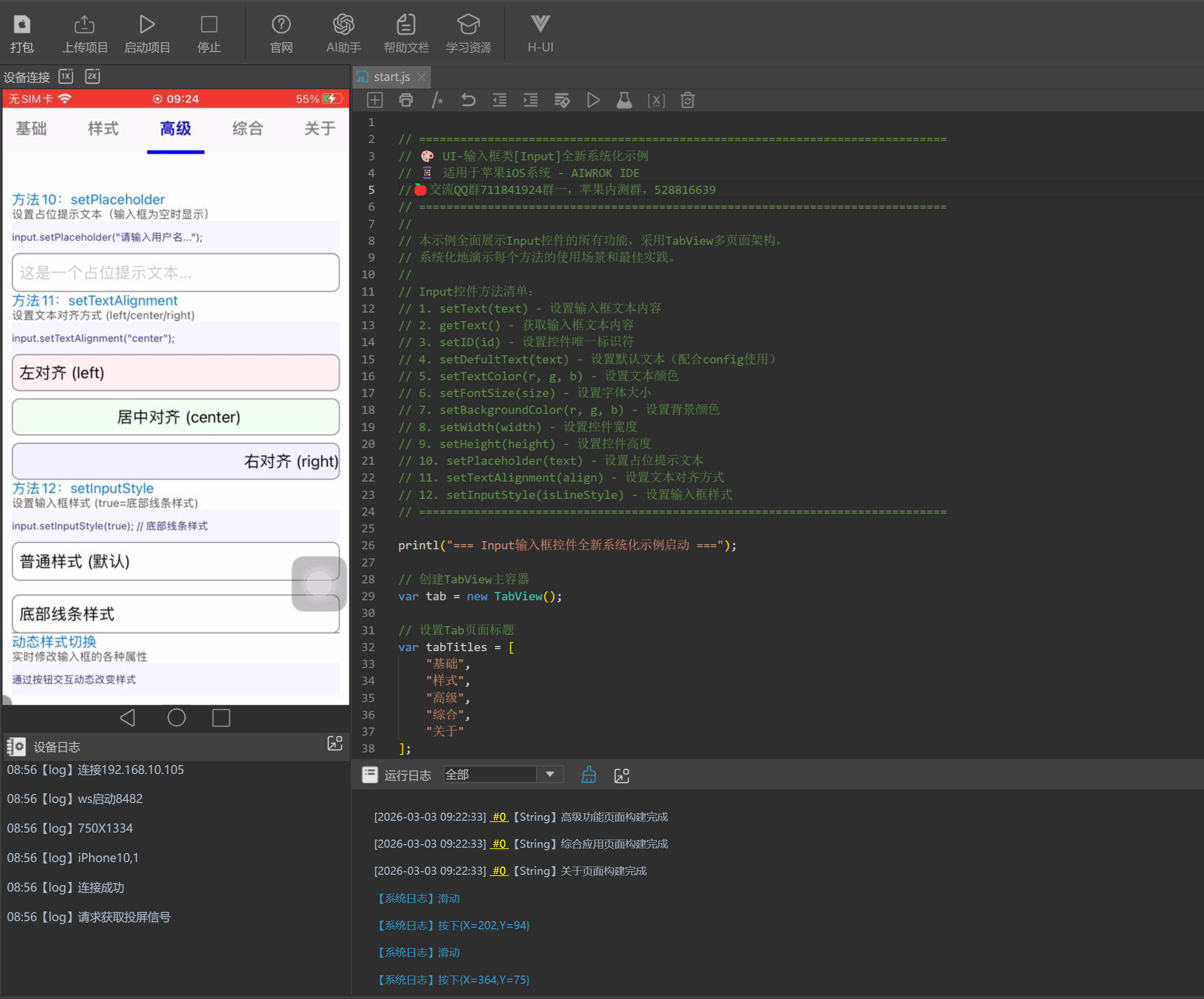1204x999 pixels.
Task: Click the #0 link in first log line
Action: coord(499,817)
